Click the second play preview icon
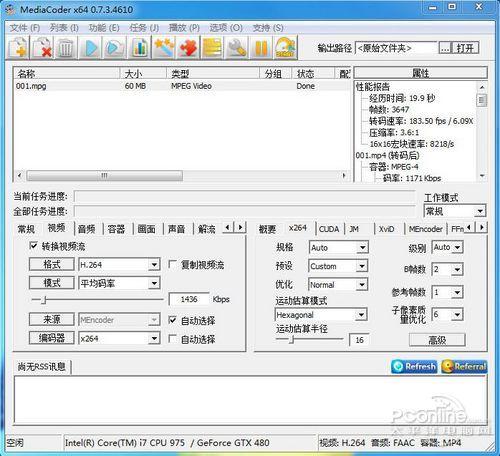 (x=115, y=48)
